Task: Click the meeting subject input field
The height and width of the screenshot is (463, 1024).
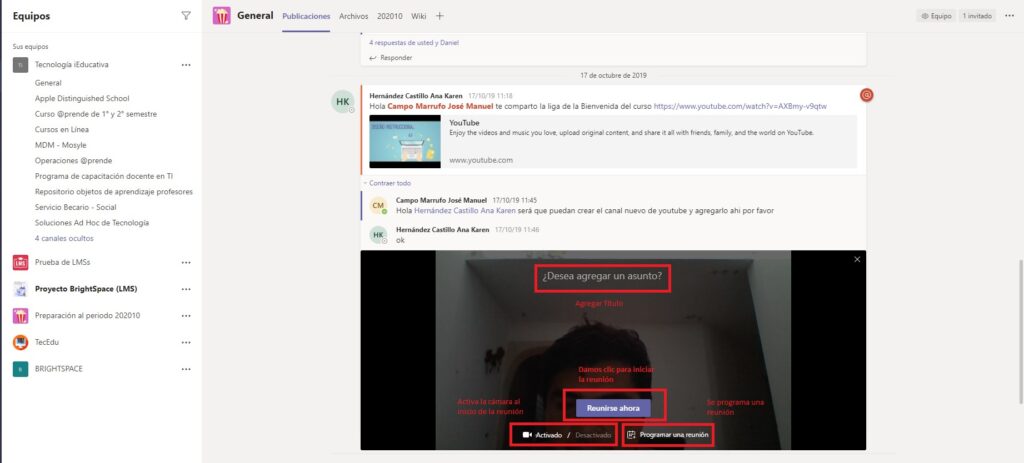Action: (x=602, y=276)
